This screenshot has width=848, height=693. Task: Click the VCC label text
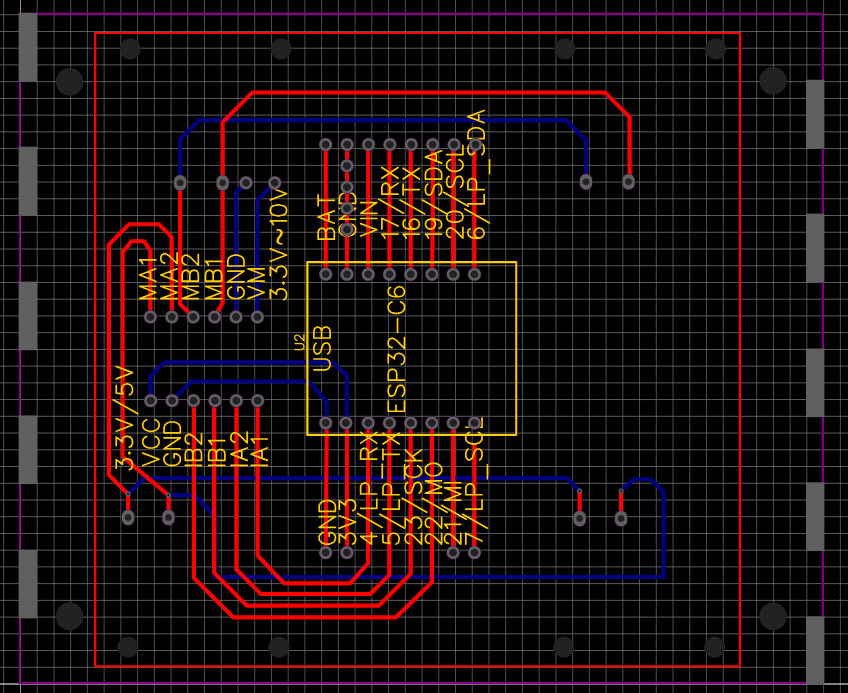[151, 443]
